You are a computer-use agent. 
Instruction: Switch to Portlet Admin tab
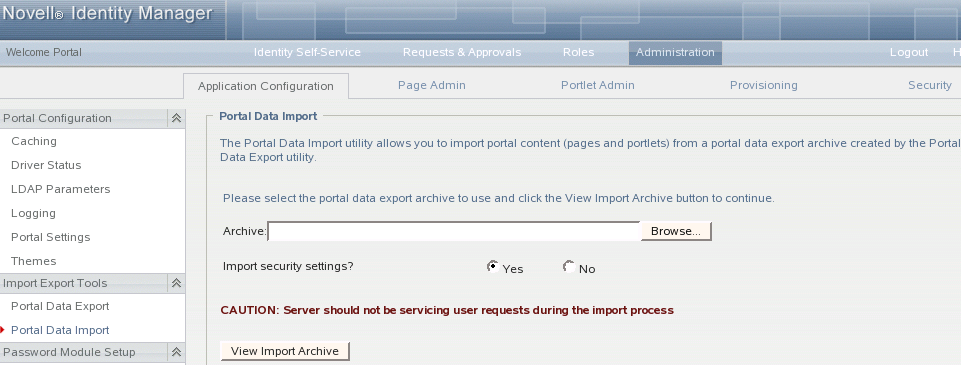coord(598,86)
